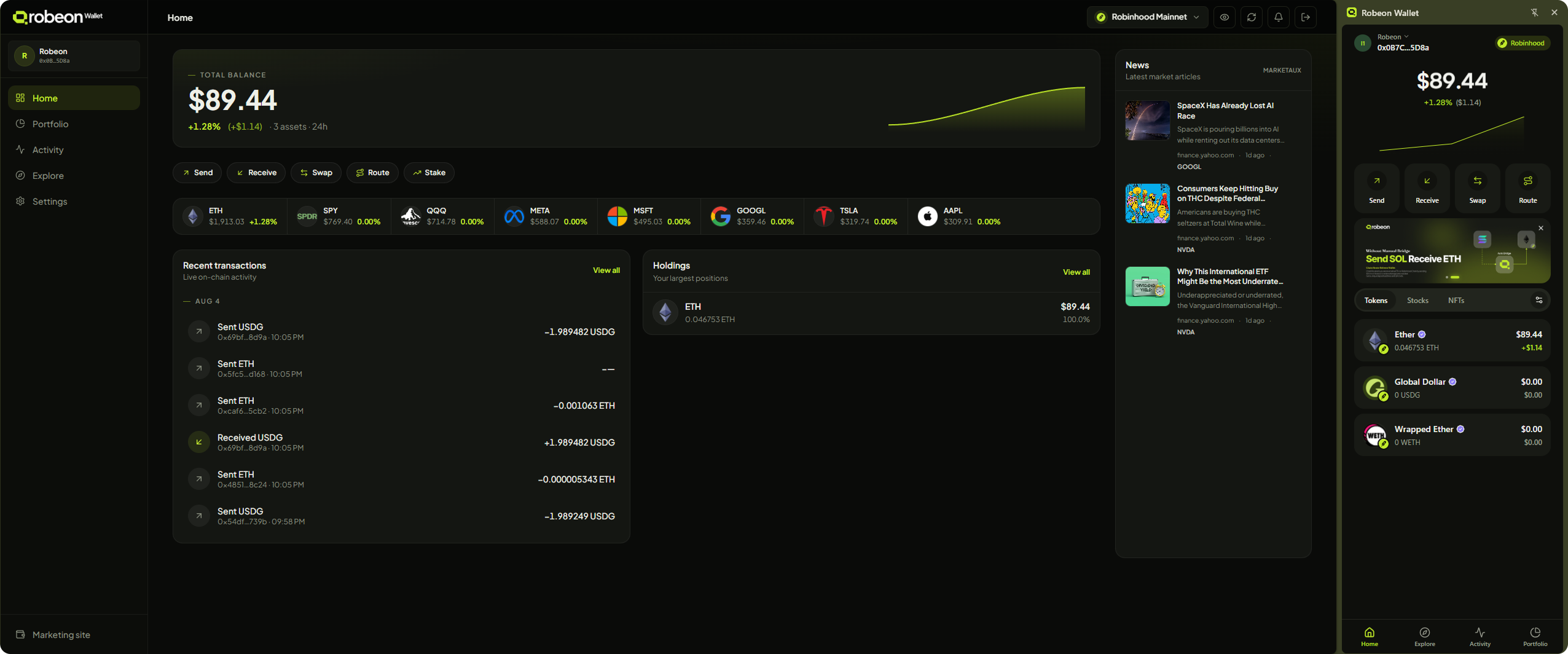The width and height of the screenshot is (1568, 654).
Task: View all holdings
Action: click(x=1076, y=272)
